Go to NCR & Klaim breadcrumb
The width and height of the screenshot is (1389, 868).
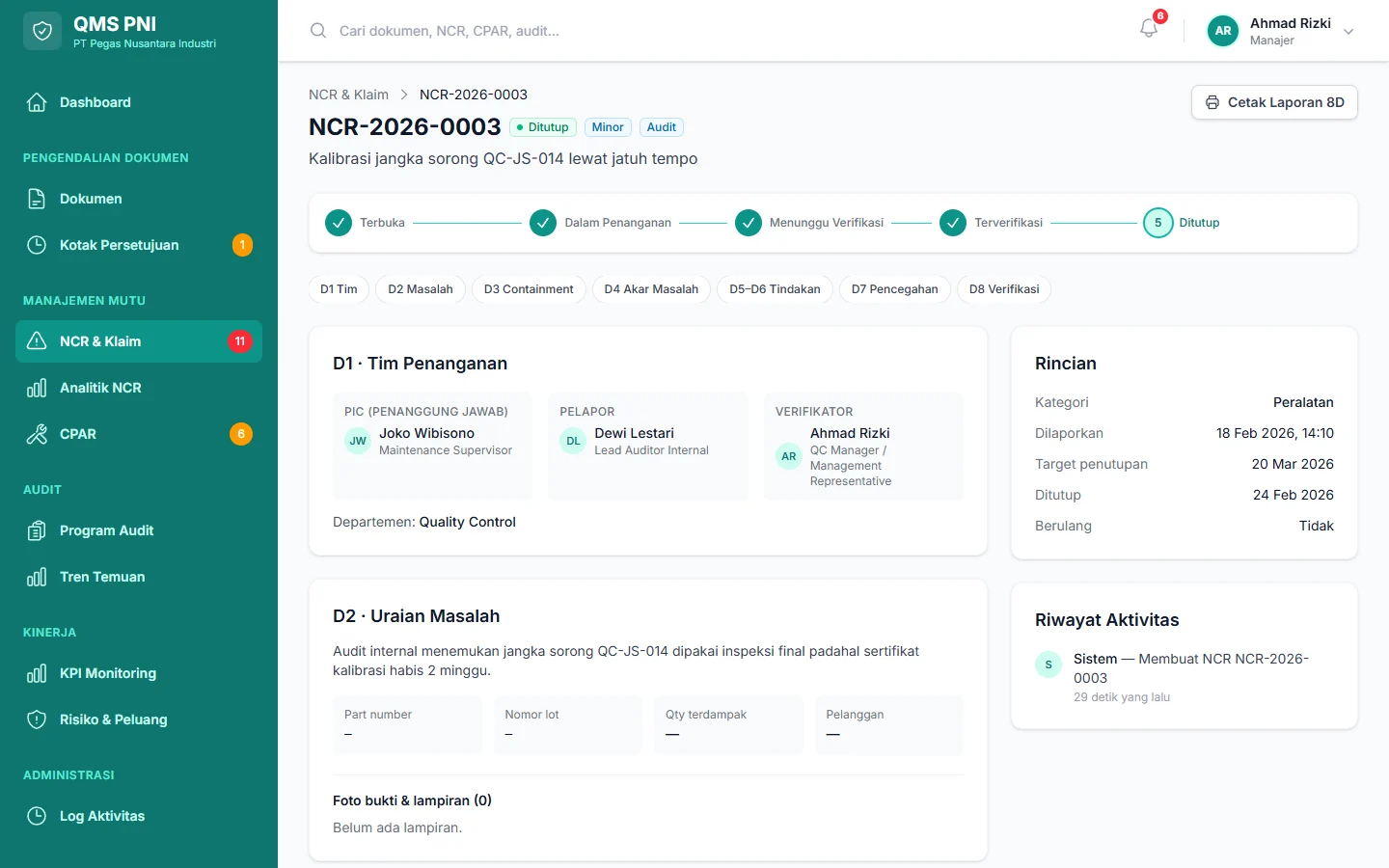coord(348,95)
